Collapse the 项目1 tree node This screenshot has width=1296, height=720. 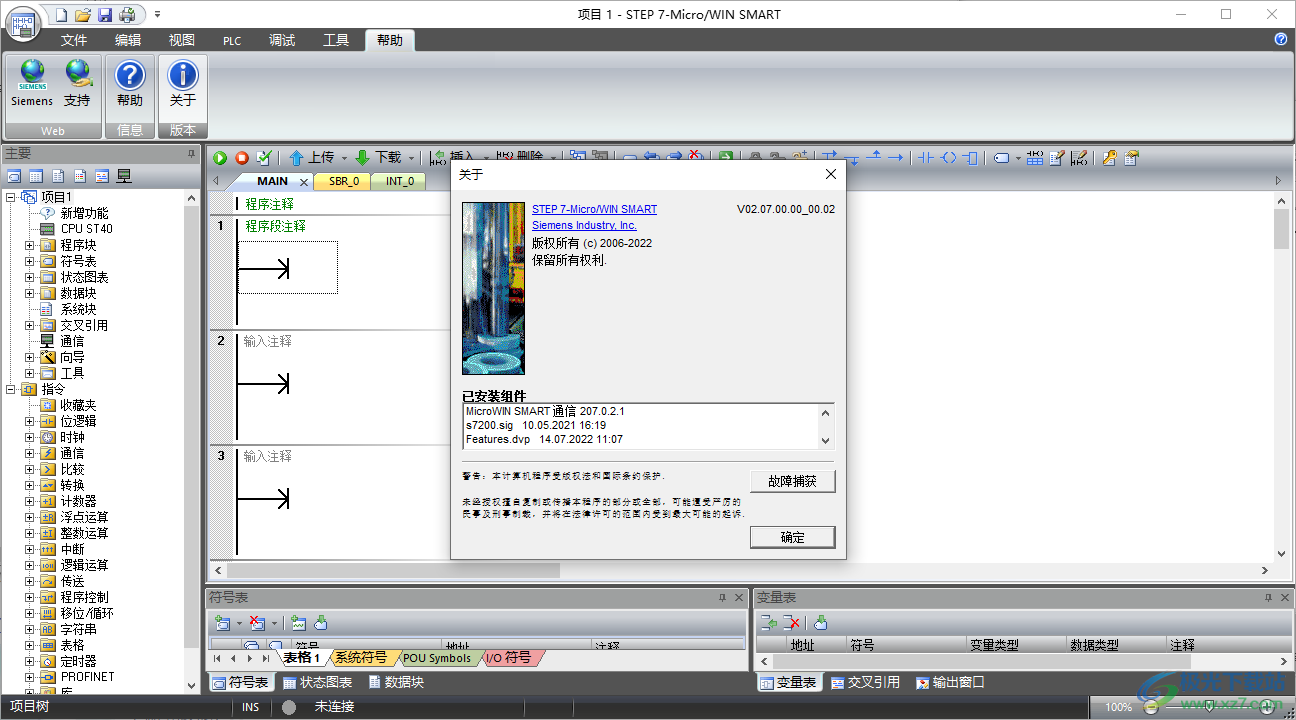click(x=10, y=197)
